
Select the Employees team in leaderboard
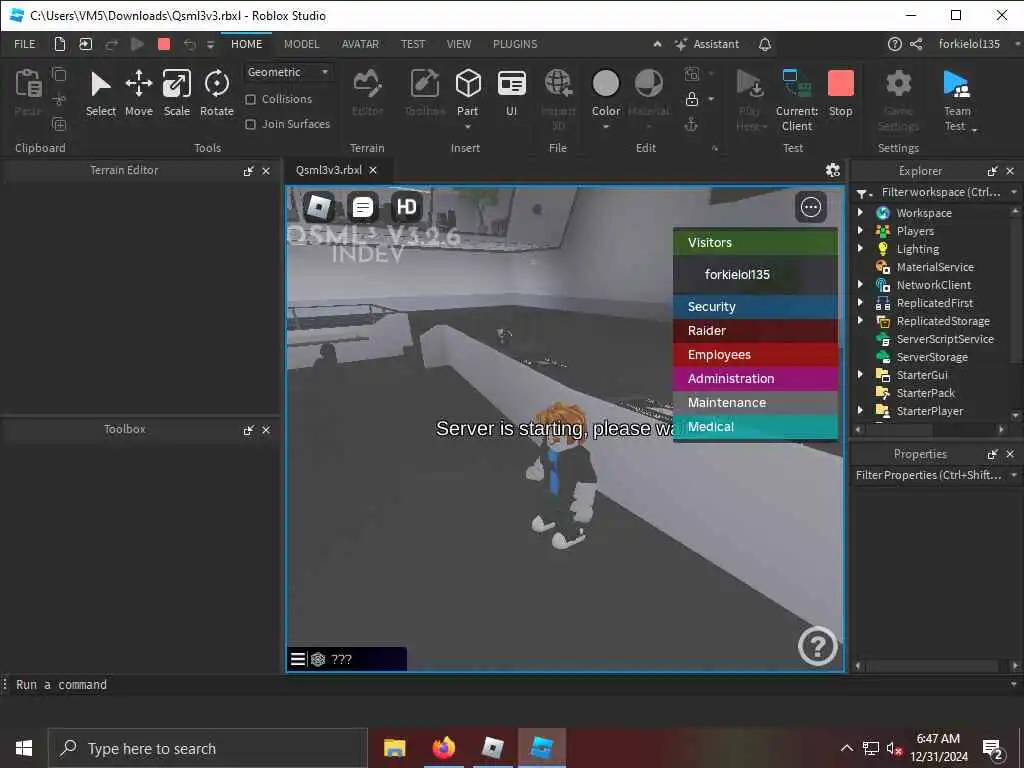point(755,355)
